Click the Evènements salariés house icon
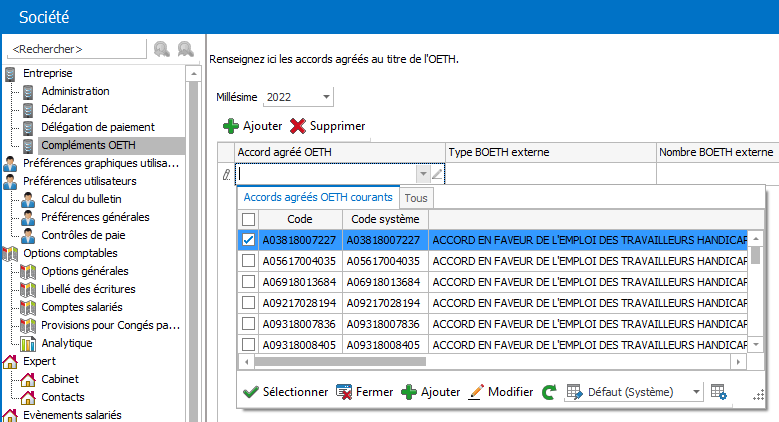 pos(10,415)
